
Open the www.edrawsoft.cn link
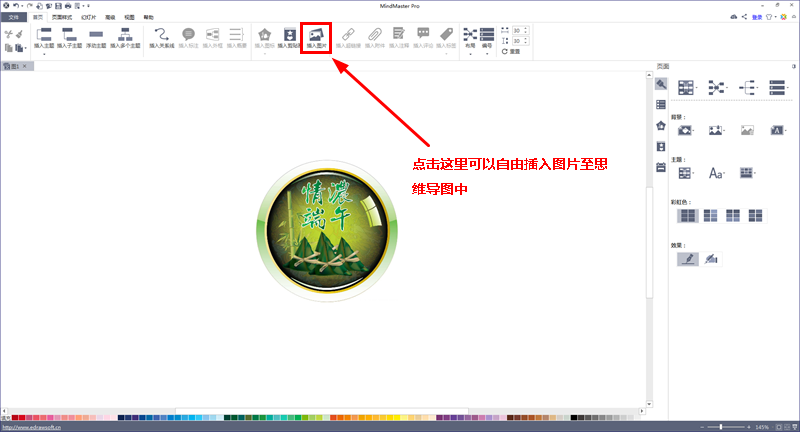[32, 427]
